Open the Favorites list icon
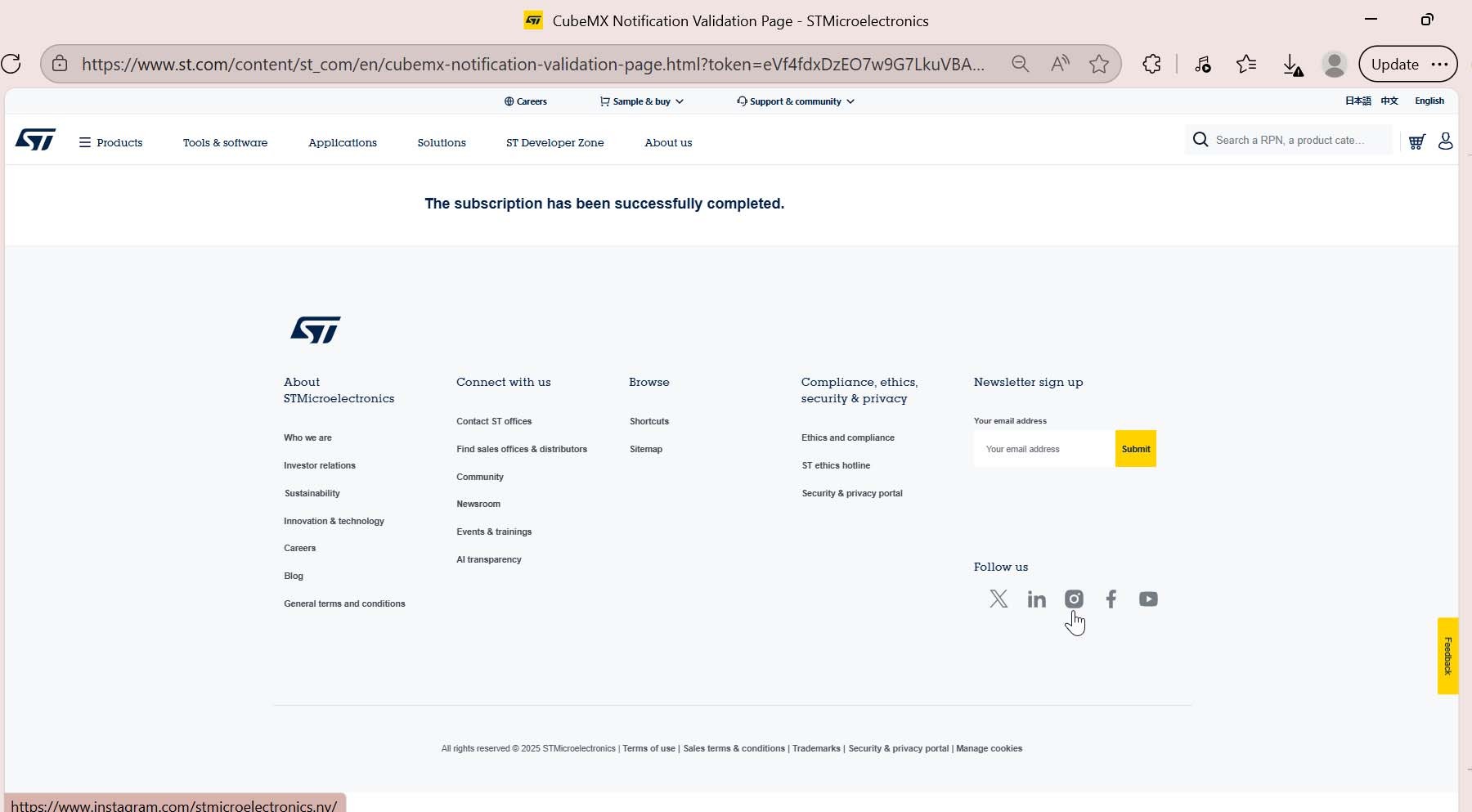This screenshot has height=812, width=1472. pos(1246,64)
